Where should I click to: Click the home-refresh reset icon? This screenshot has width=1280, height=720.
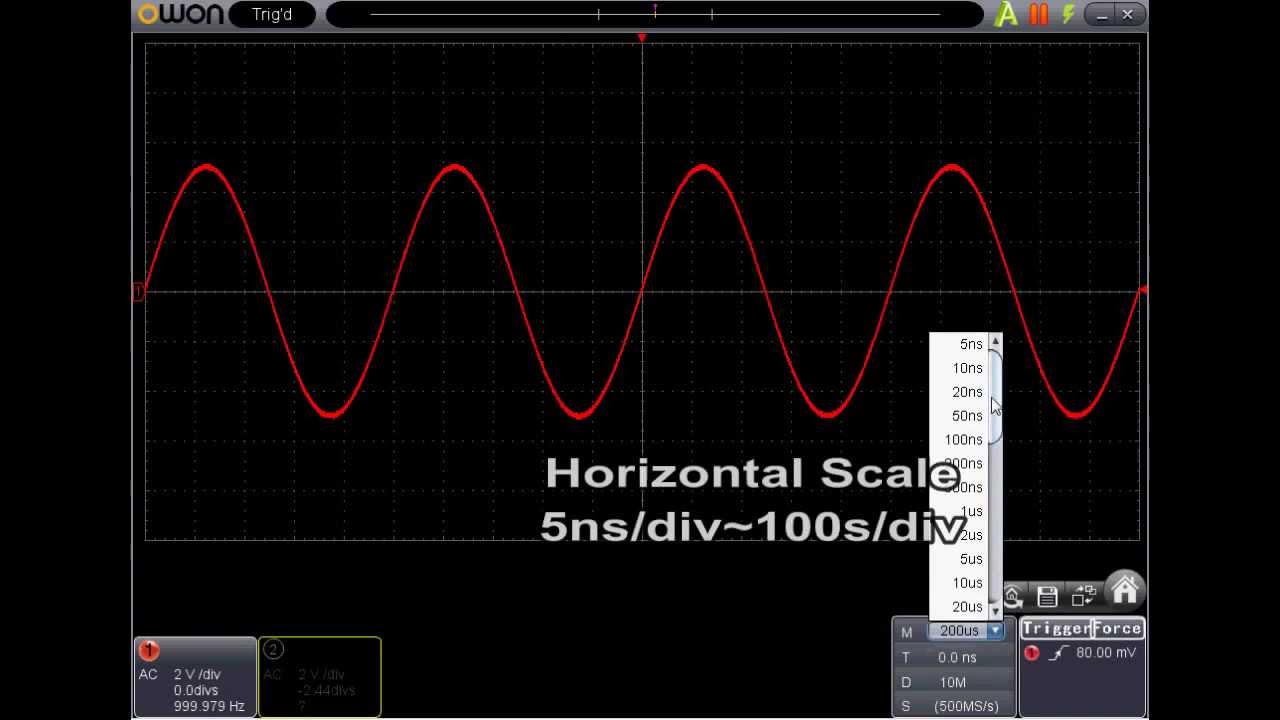[1012, 597]
